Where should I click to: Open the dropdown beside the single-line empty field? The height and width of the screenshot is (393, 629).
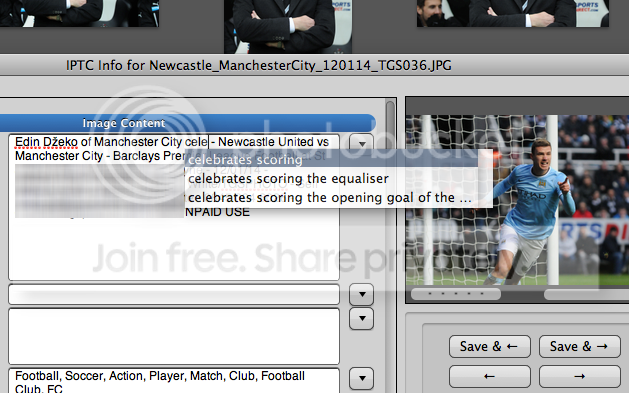tap(361, 294)
